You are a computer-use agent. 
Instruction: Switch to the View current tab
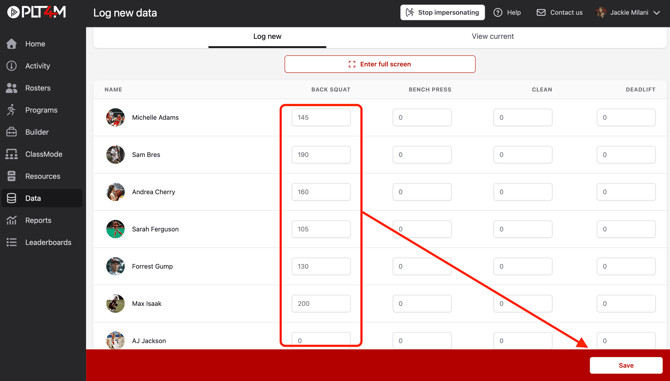pos(493,37)
